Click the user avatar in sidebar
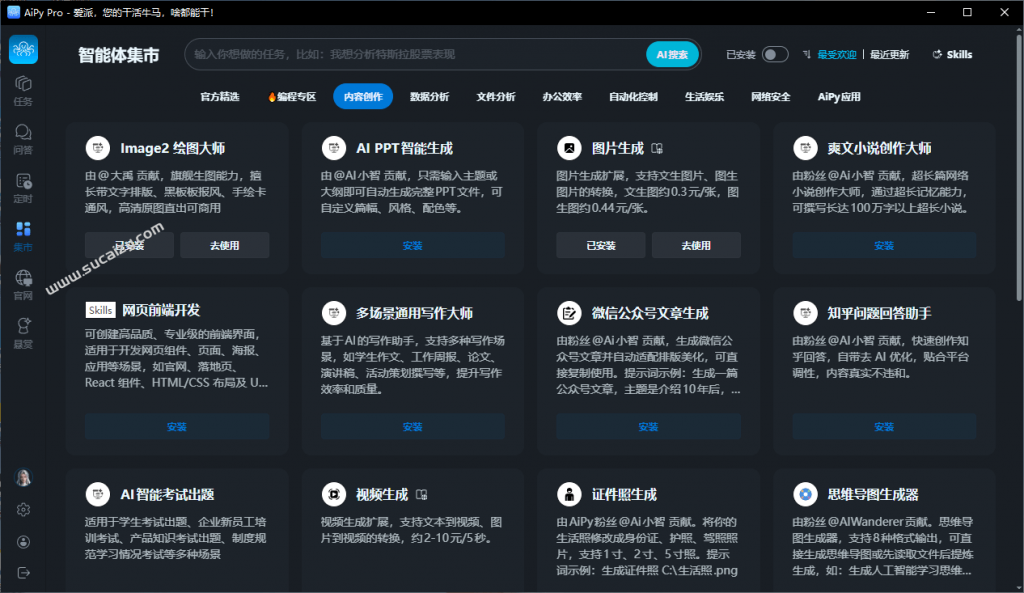The height and width of the screenshot is (593, 1024). pos(24,477)
